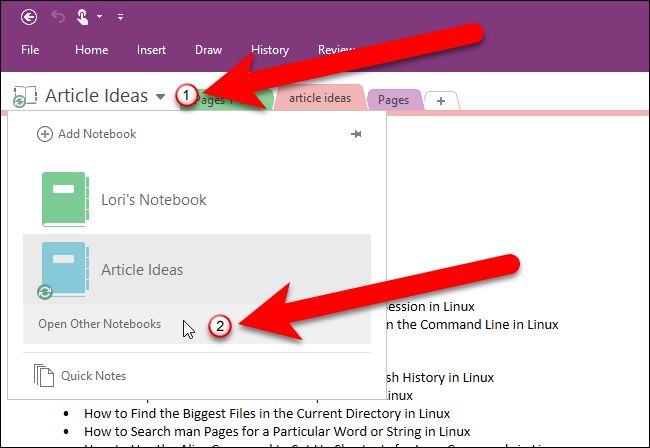
Task: Click the Article Ideas notebook title
Action: pyautogui.click(x=97, y=96)
